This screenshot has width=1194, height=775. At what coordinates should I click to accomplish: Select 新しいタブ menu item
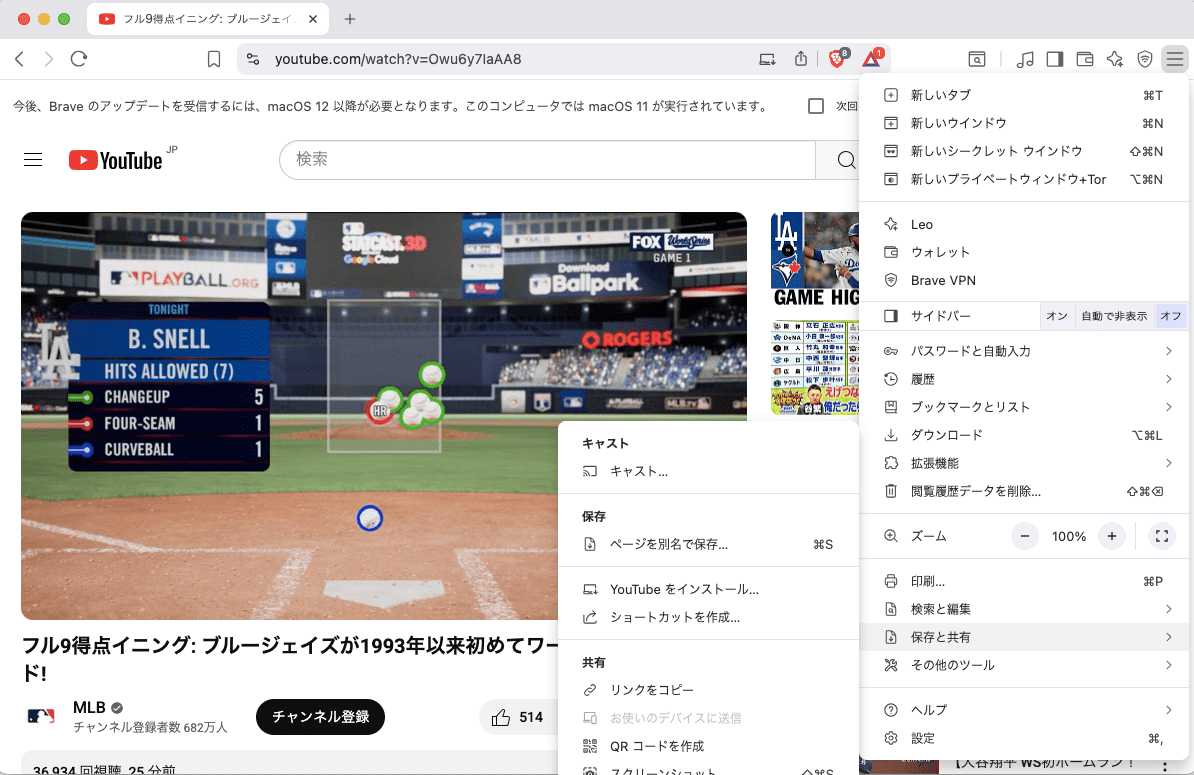1026,95
